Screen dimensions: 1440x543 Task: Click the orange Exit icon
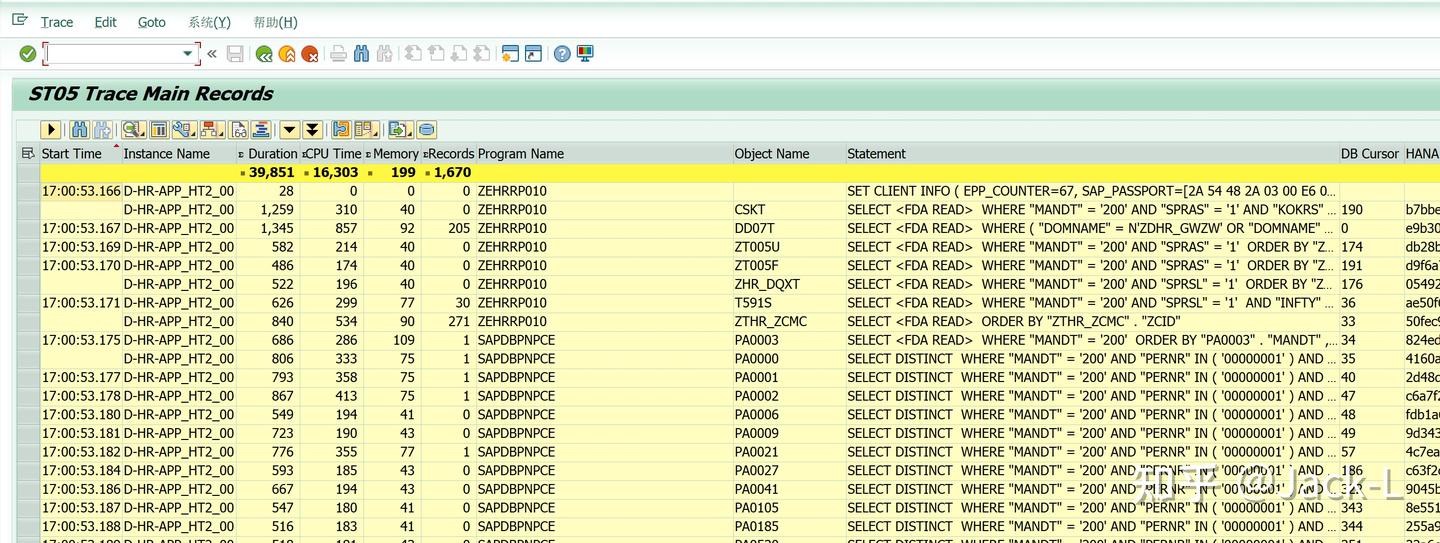[287, 54]
